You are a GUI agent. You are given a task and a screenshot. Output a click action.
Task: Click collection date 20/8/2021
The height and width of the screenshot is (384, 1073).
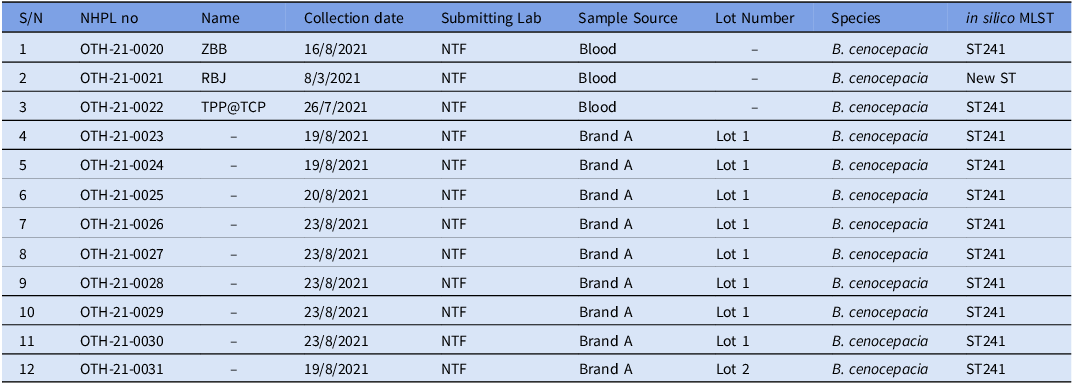click(336, 195)
